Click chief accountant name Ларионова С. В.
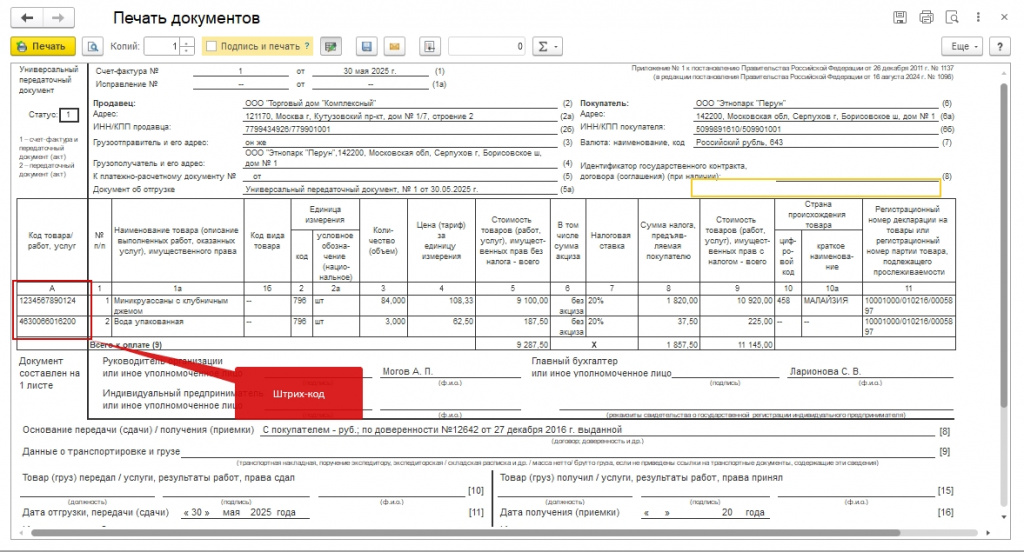This screenshot has width=1024, height=552. pyautogui.click(x=825, y=371)
